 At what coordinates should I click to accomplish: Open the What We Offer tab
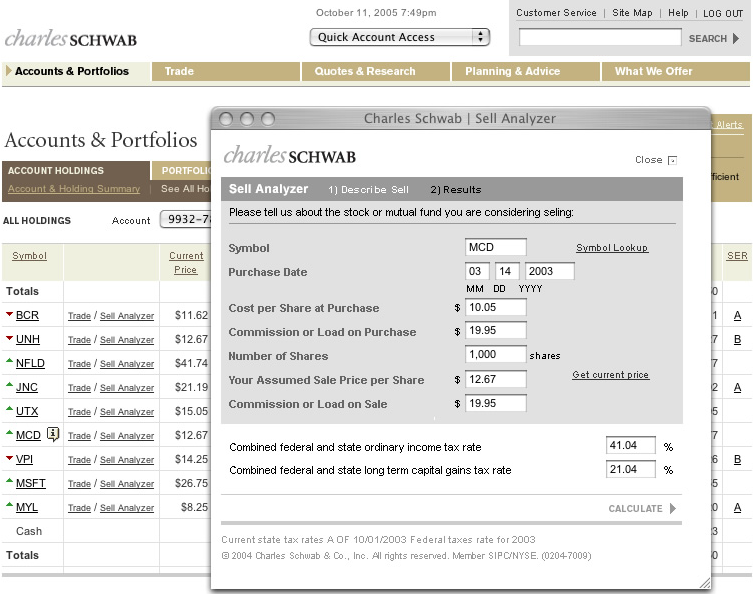(x=675, y=71)
